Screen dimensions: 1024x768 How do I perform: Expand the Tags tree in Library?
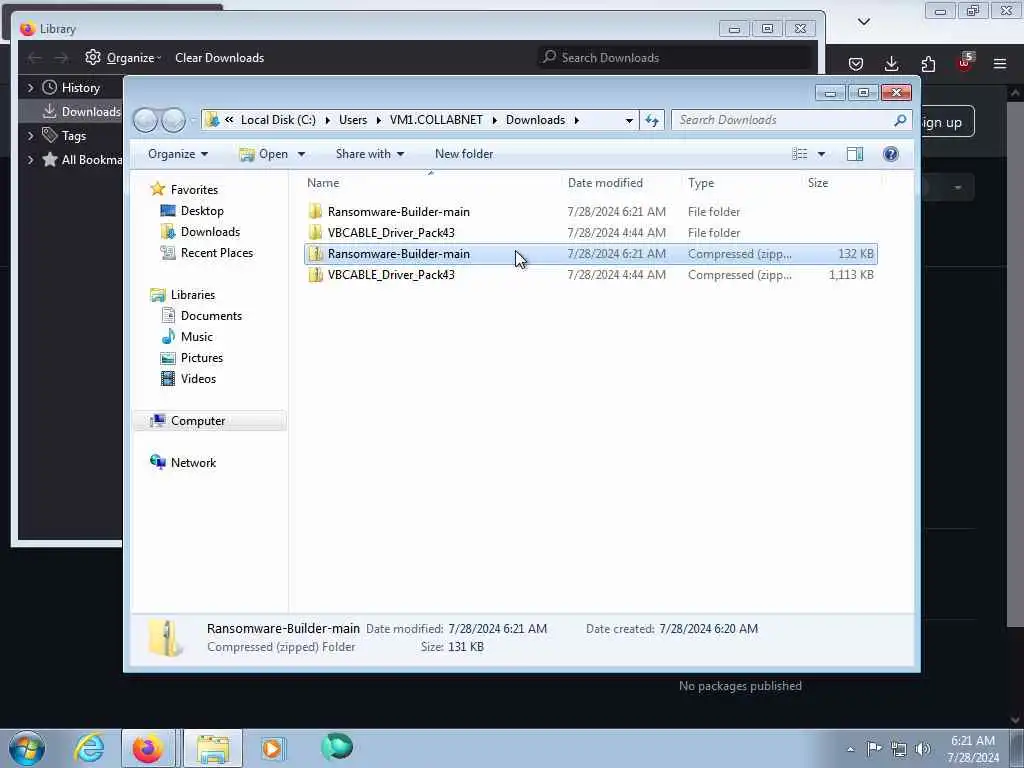pyautogui.click(x=30, y=136)
